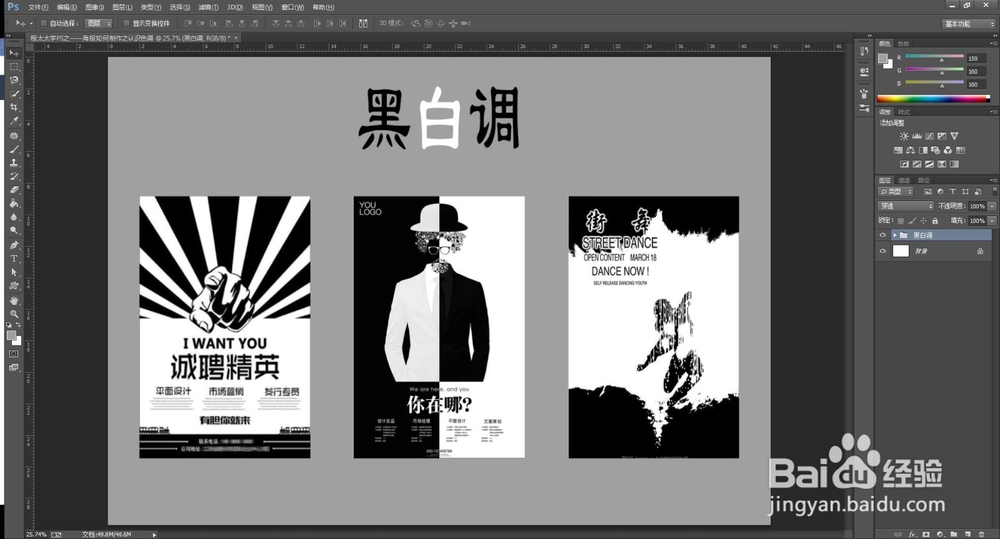The image size is (1000, 539).
Task: Close the document tab
Action: [x=236, y=38]
